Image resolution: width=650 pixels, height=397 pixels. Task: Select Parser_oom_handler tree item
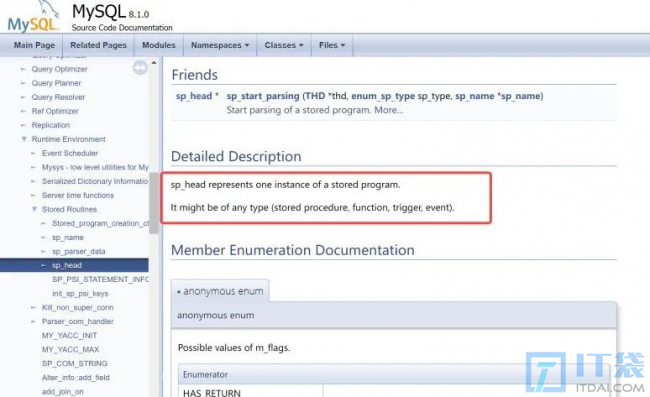(78, 322)
